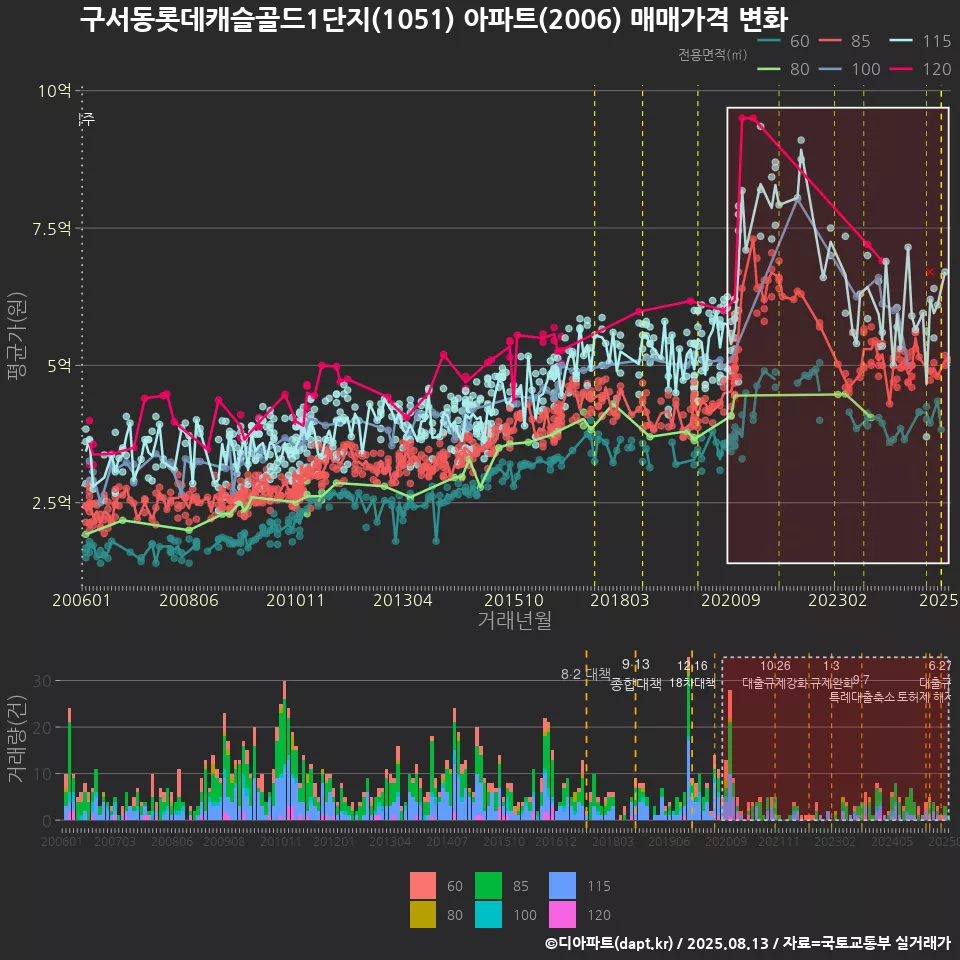Click the 201407 volume chart x-axis label

[x=447, y=842]
